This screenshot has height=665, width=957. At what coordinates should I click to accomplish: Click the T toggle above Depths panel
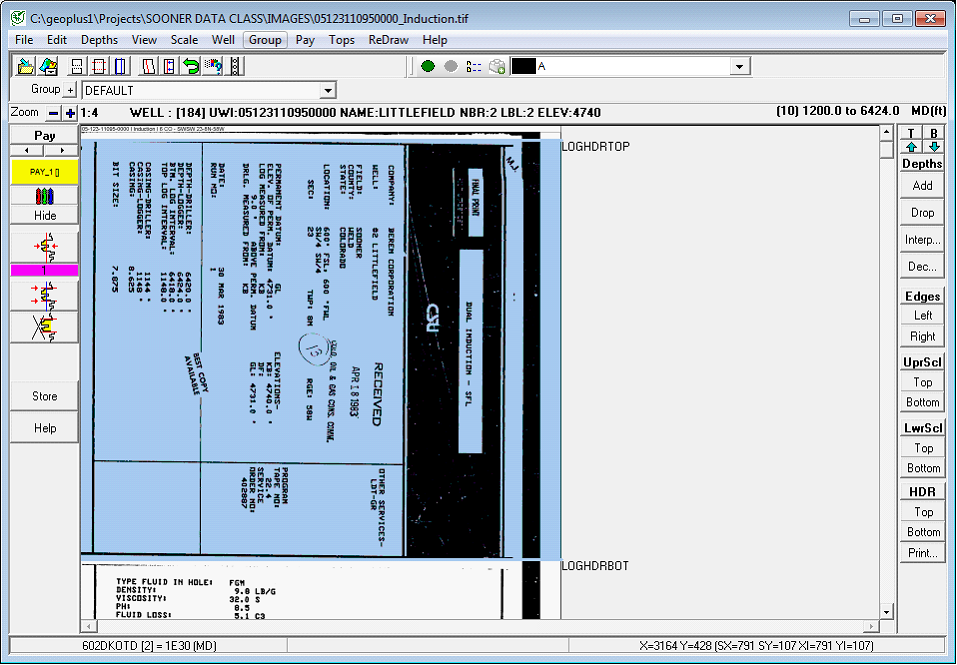click(x=911, y=133)
